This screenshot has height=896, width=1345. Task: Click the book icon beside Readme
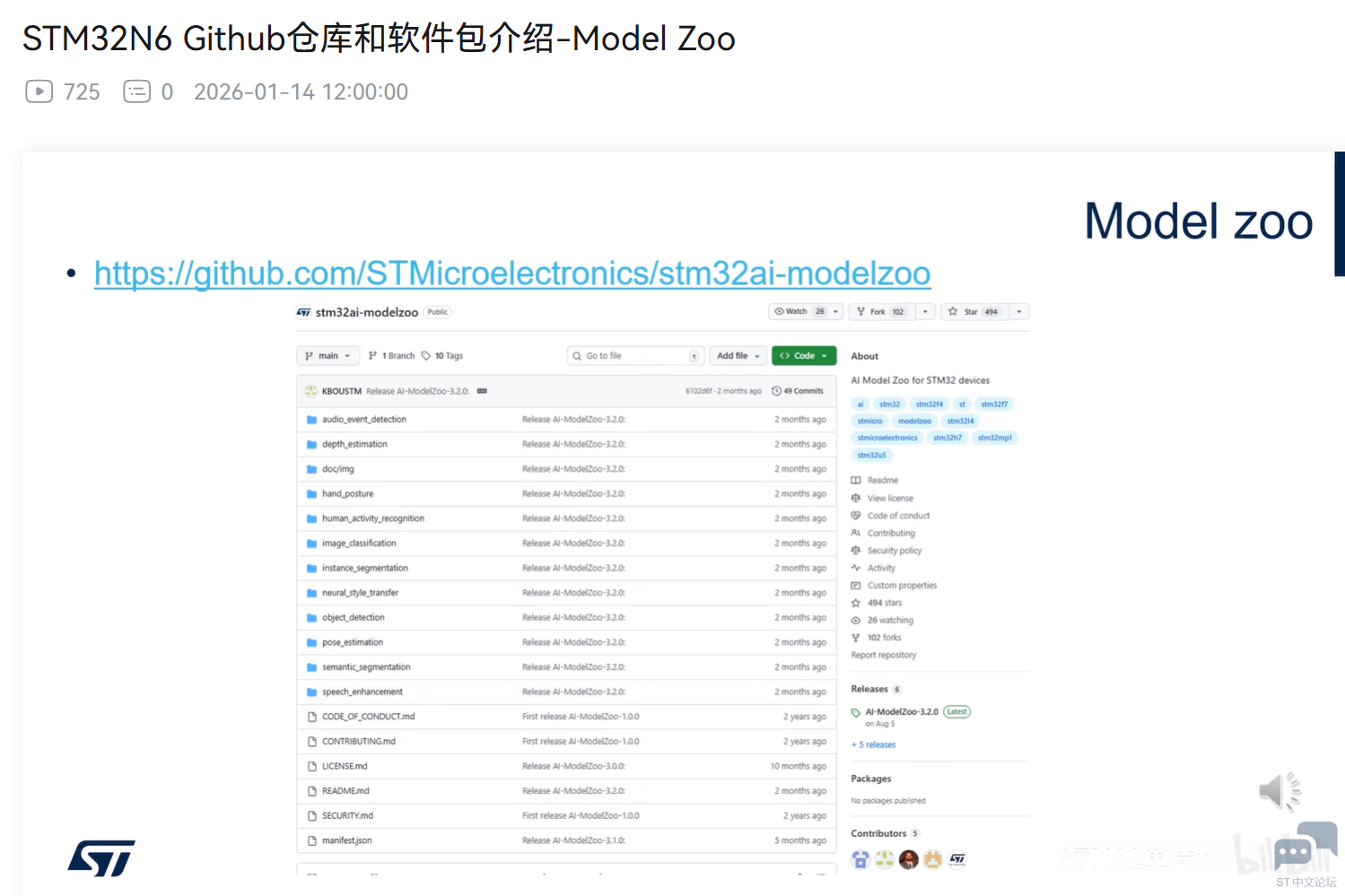tap(856, 481)
